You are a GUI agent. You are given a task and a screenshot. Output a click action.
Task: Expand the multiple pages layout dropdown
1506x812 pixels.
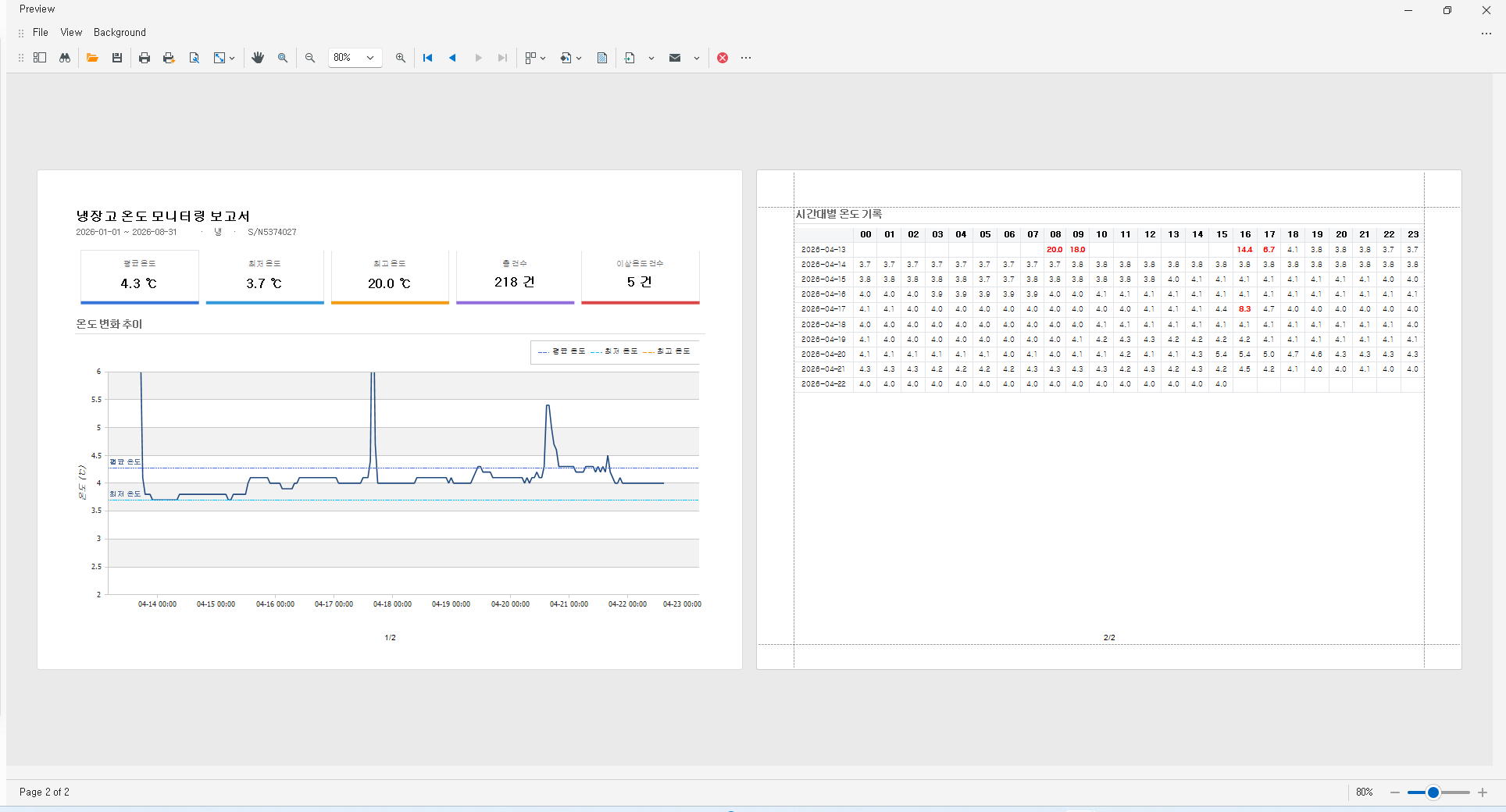click(543, 58)
